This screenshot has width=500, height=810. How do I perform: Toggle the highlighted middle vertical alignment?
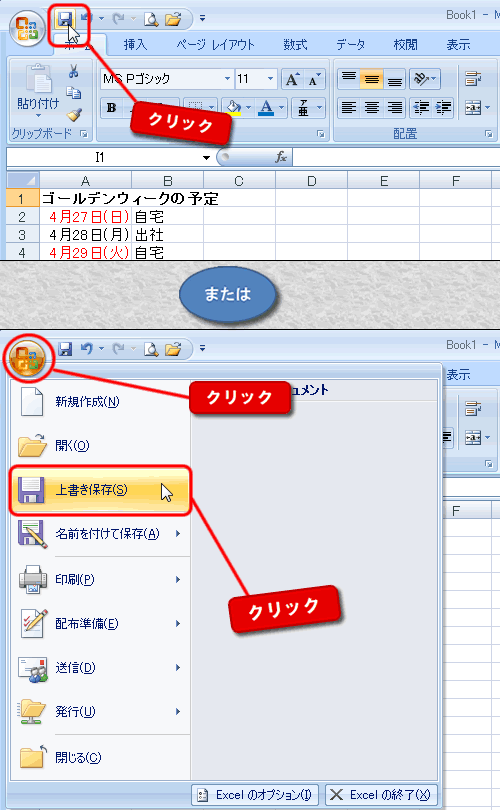coord(371,79)
